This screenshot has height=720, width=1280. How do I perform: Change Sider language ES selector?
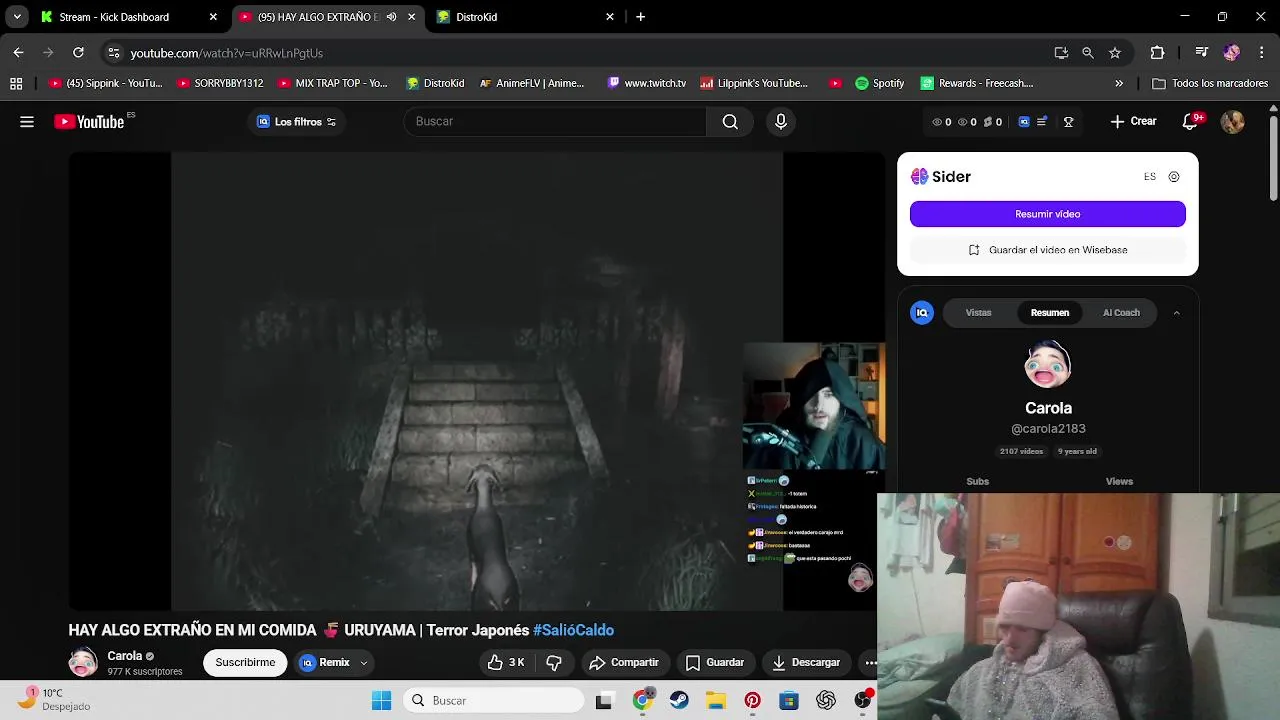(1150, 177)
